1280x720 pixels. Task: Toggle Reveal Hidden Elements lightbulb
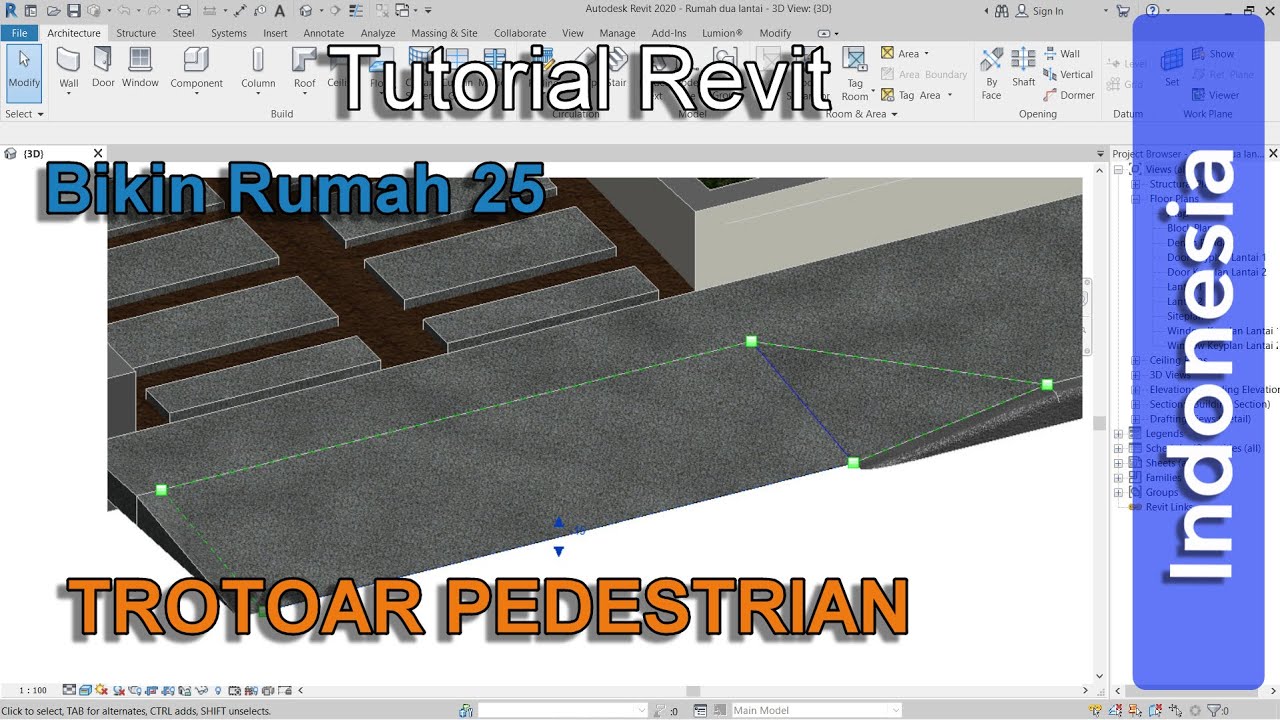[218, 690]
